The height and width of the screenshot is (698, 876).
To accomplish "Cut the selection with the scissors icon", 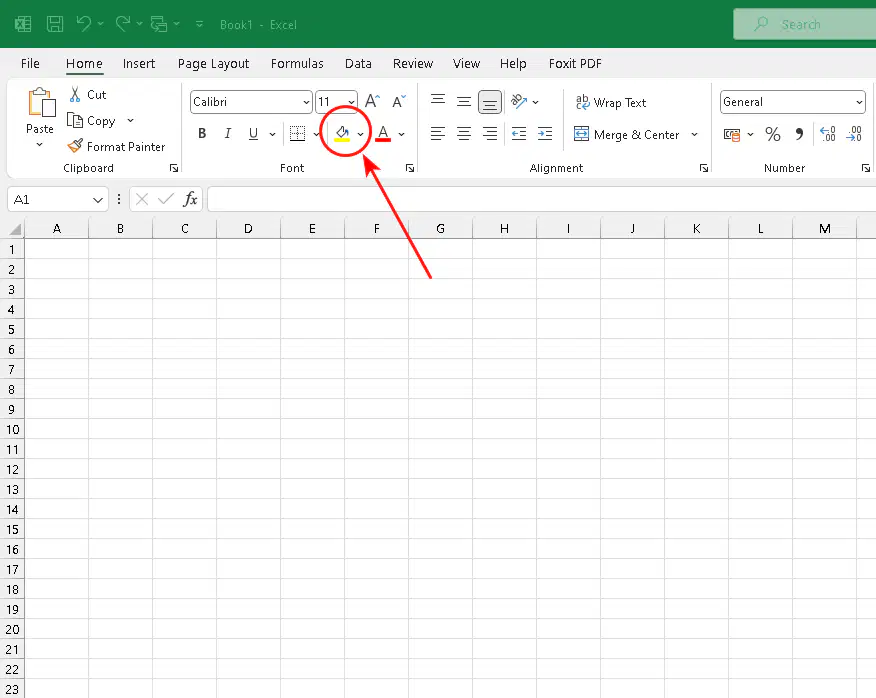I will click(75, 94).
